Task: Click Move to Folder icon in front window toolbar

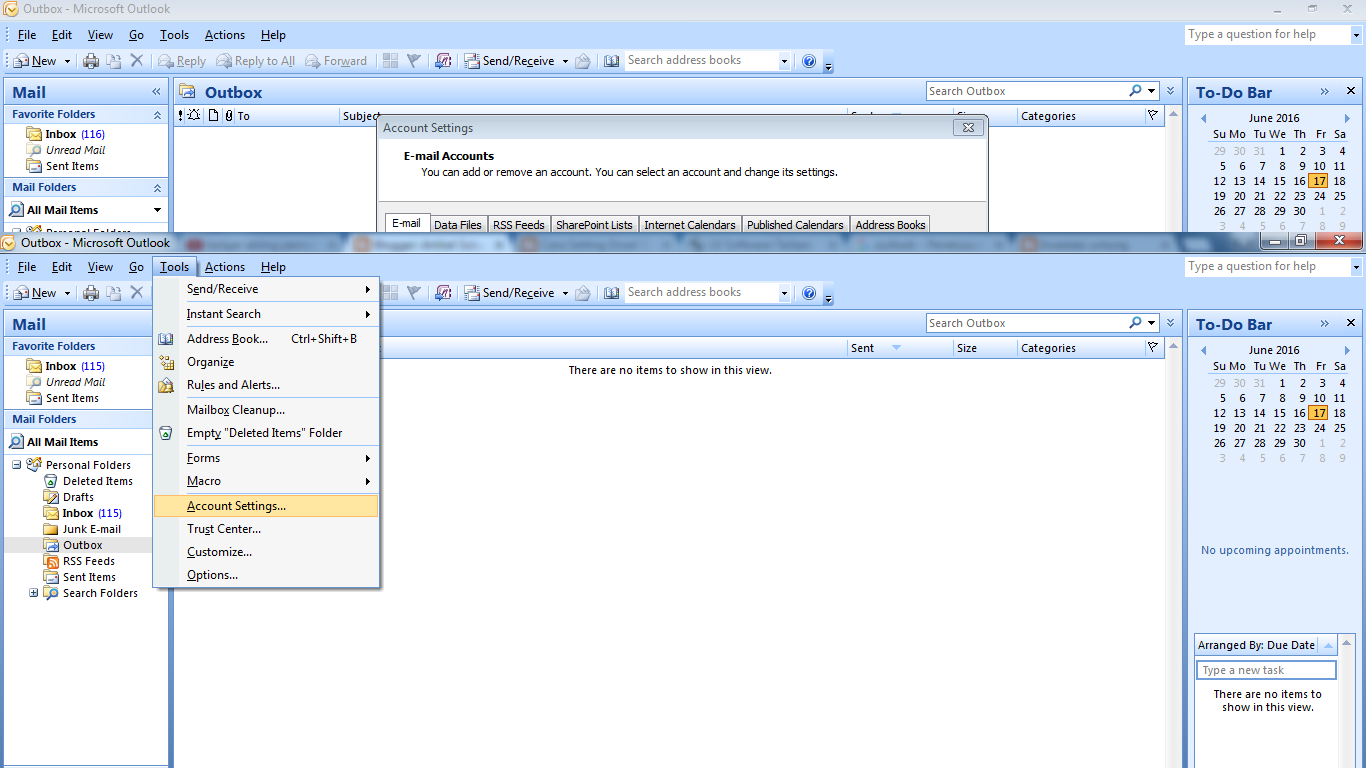Action: [114, 293]
